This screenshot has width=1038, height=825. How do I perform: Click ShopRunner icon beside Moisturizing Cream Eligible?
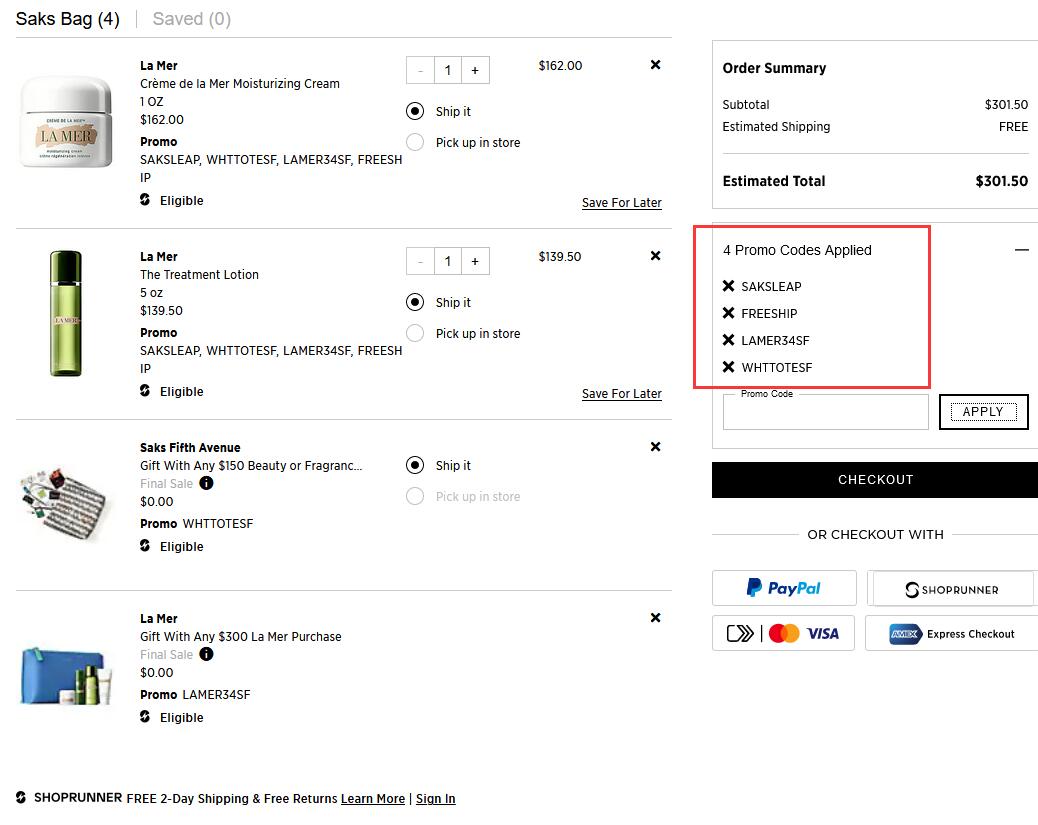pos(145,200)
